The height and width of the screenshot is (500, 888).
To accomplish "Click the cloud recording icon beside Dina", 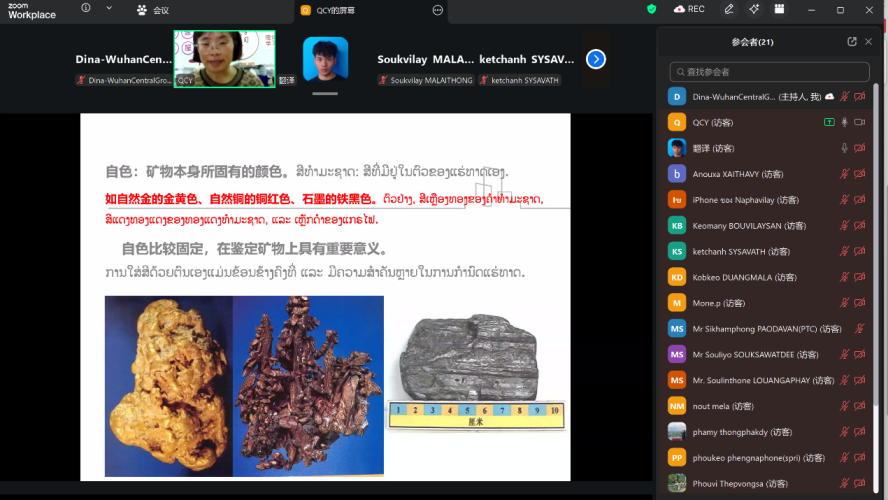I will click(x=830, y=97).
